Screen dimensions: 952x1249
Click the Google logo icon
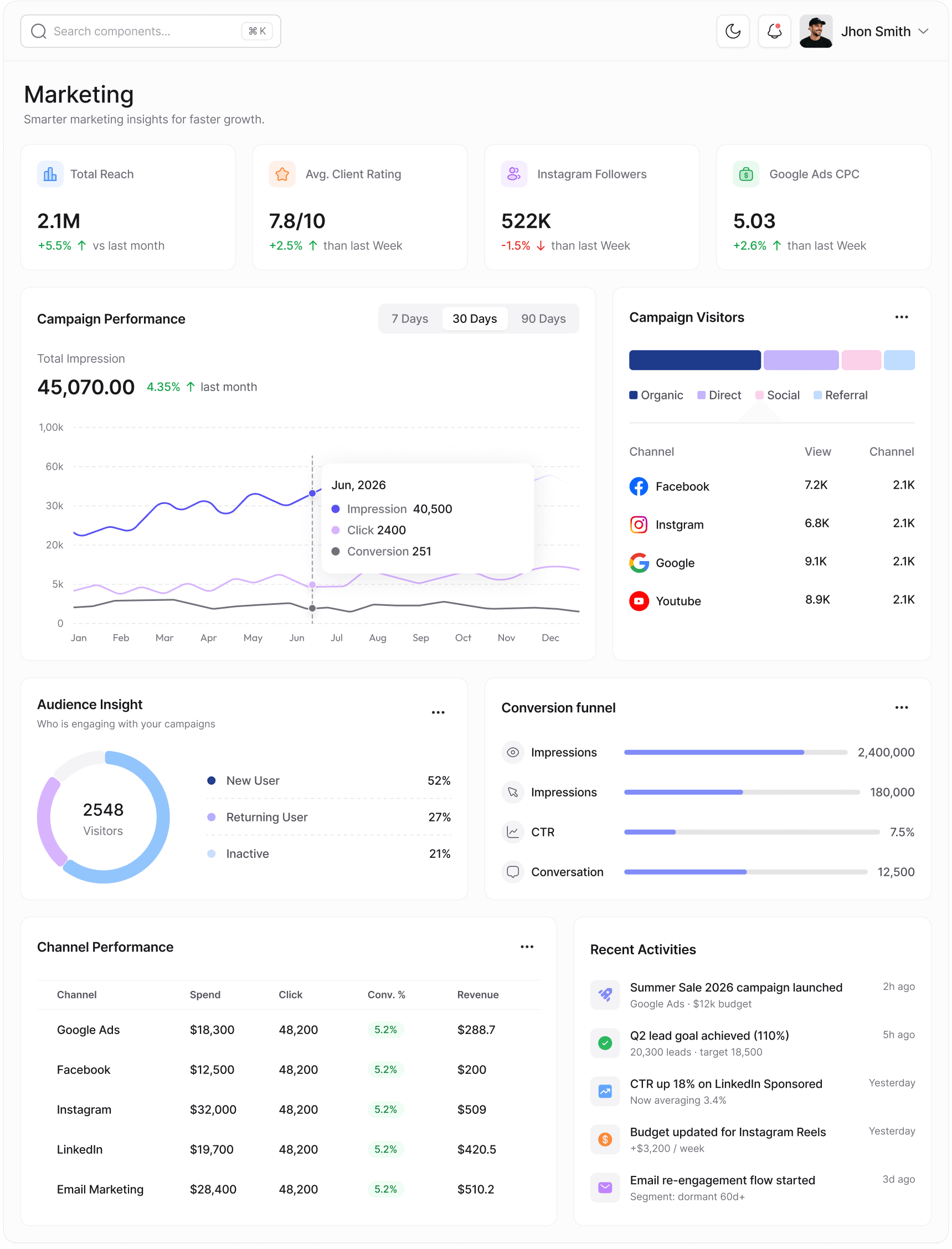[x=639, y=563]
